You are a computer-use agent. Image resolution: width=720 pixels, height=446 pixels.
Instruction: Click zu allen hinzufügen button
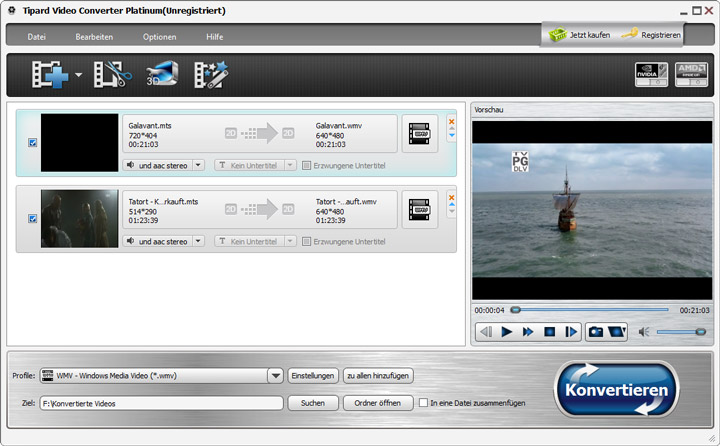click(x=378, y=376)
